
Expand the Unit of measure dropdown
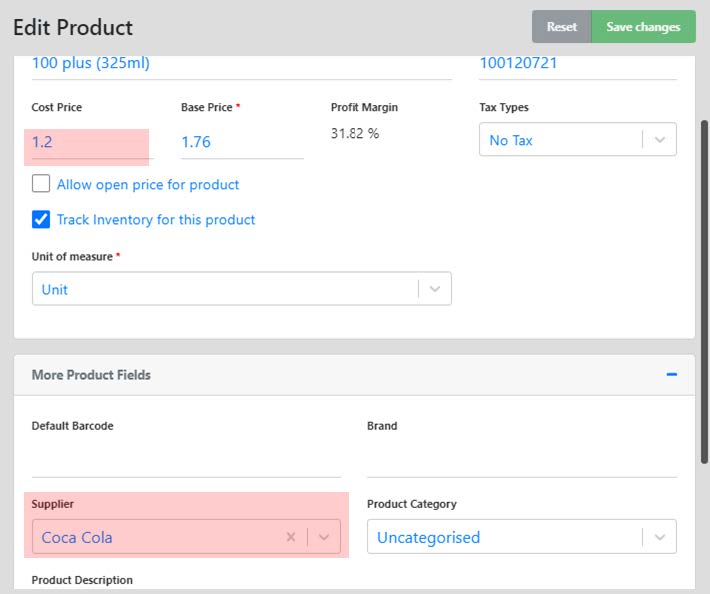pyautogui.click(x=435, y=289)
